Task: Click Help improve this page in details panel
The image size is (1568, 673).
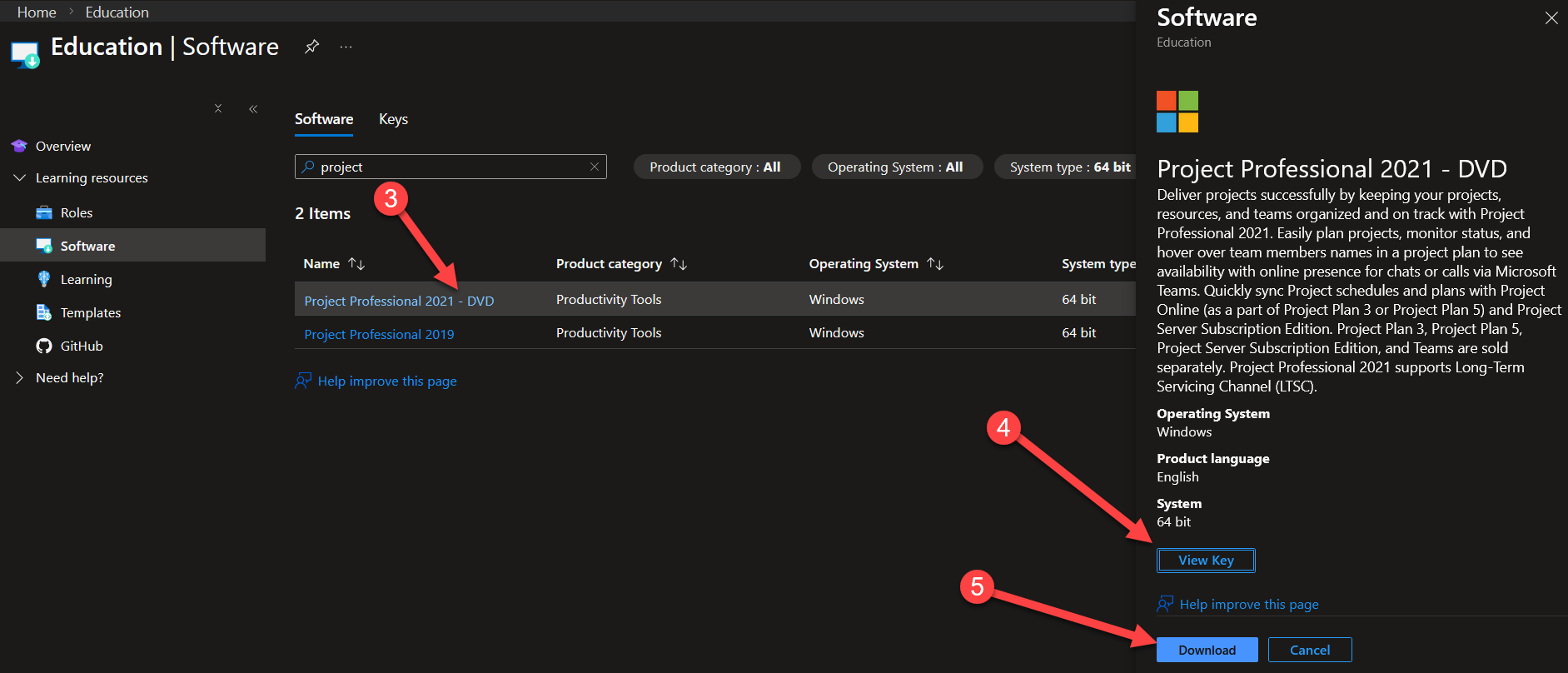Action: click(1249, 604)
